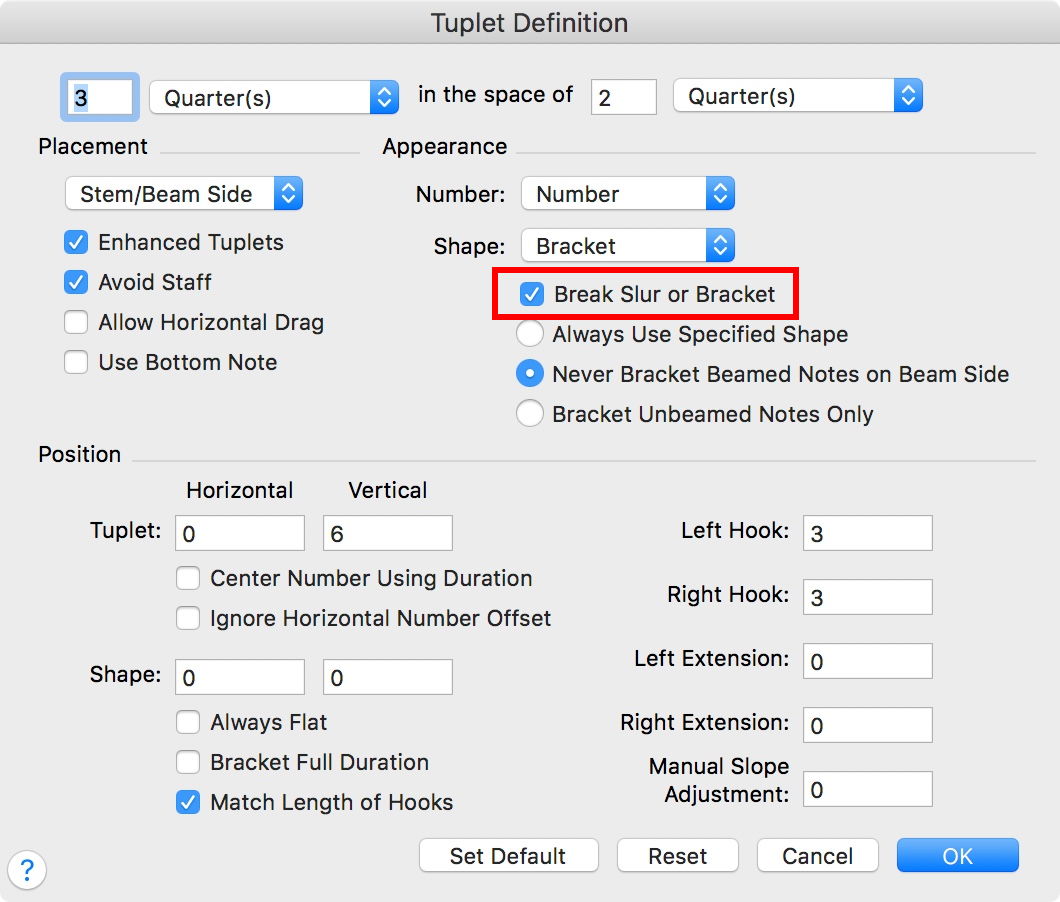Check the Use Bottom Note box

pos(76,363)
